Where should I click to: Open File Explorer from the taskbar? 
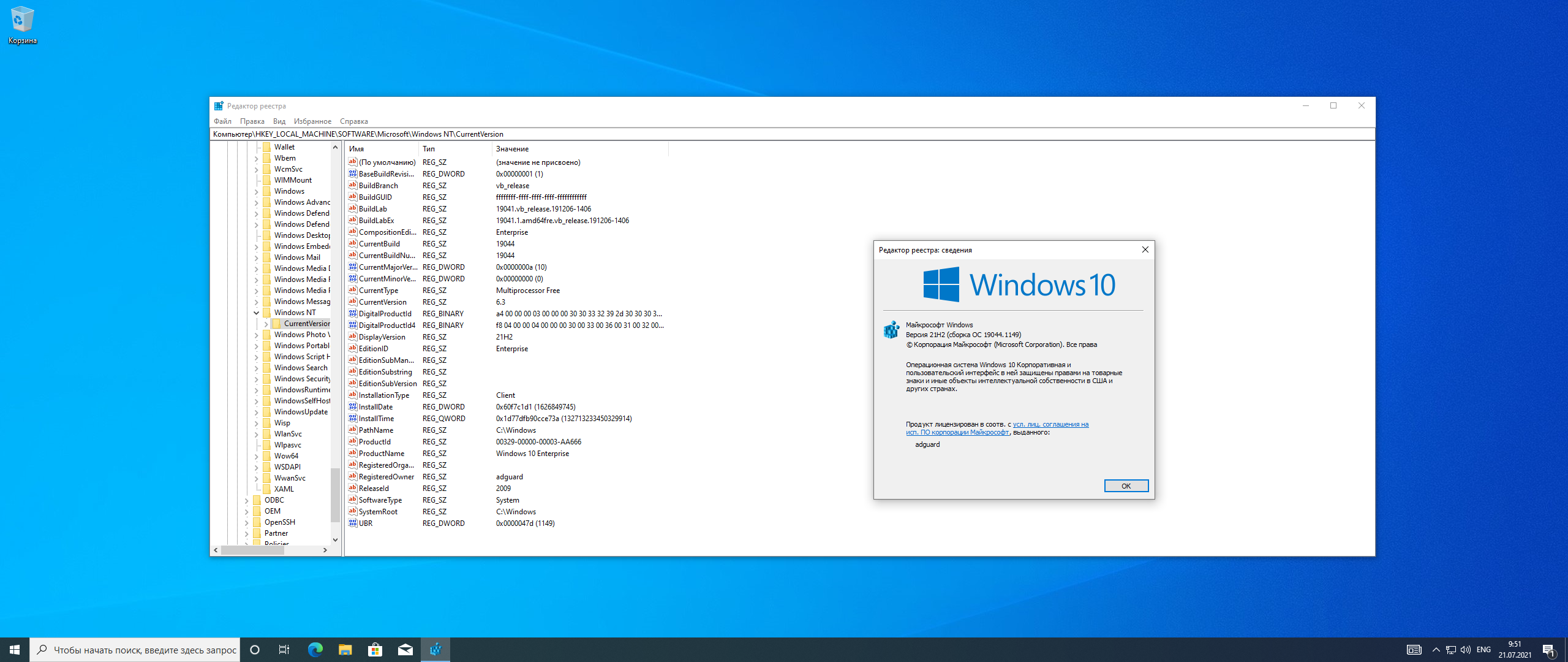click(x=345, y=650)
